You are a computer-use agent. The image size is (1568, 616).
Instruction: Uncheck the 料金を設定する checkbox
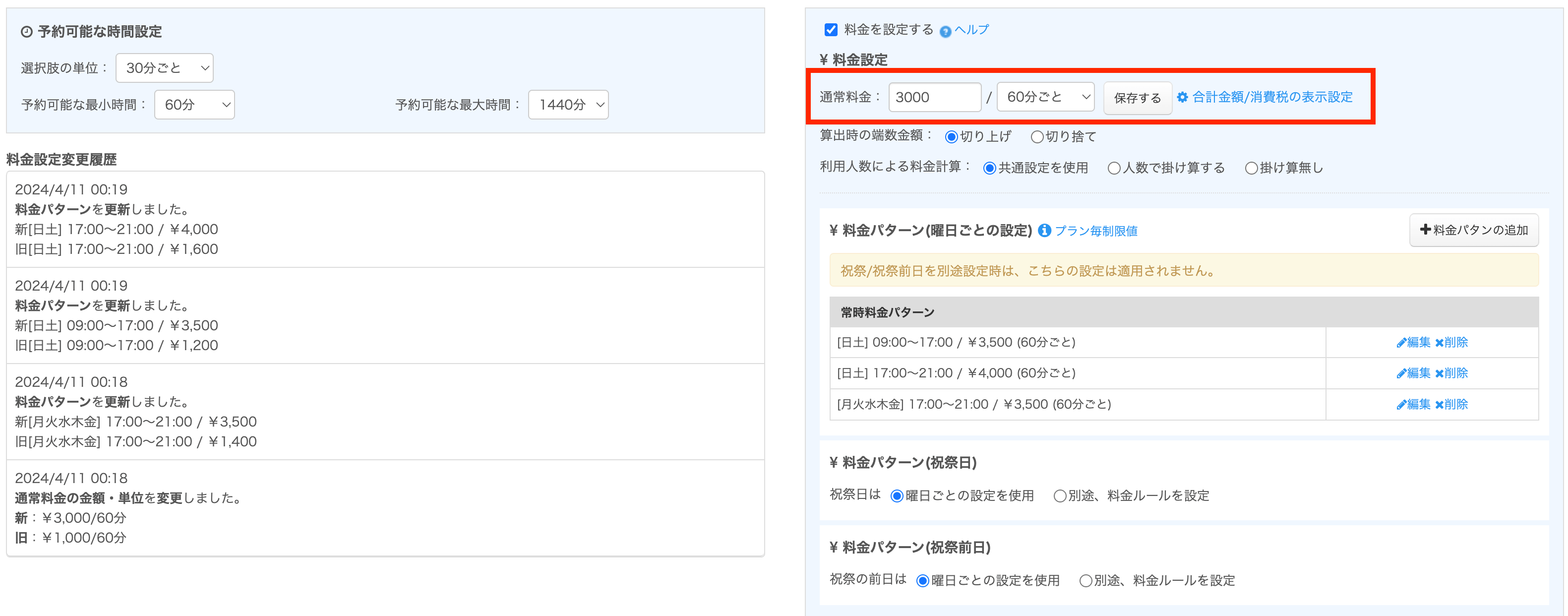831,30
